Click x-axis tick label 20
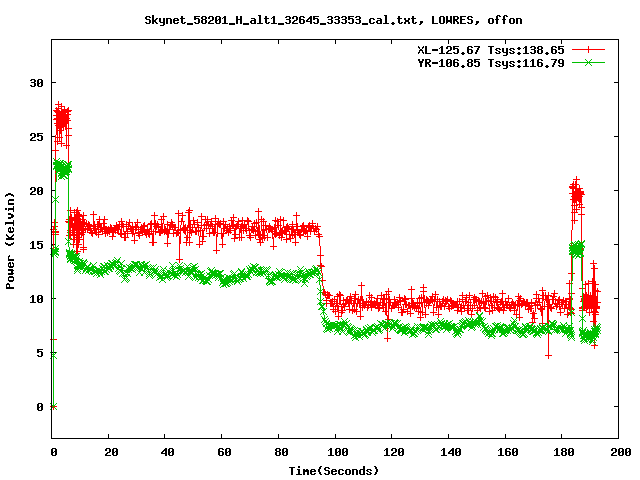Viewport: 640px width, 480px height. (111, 452)
